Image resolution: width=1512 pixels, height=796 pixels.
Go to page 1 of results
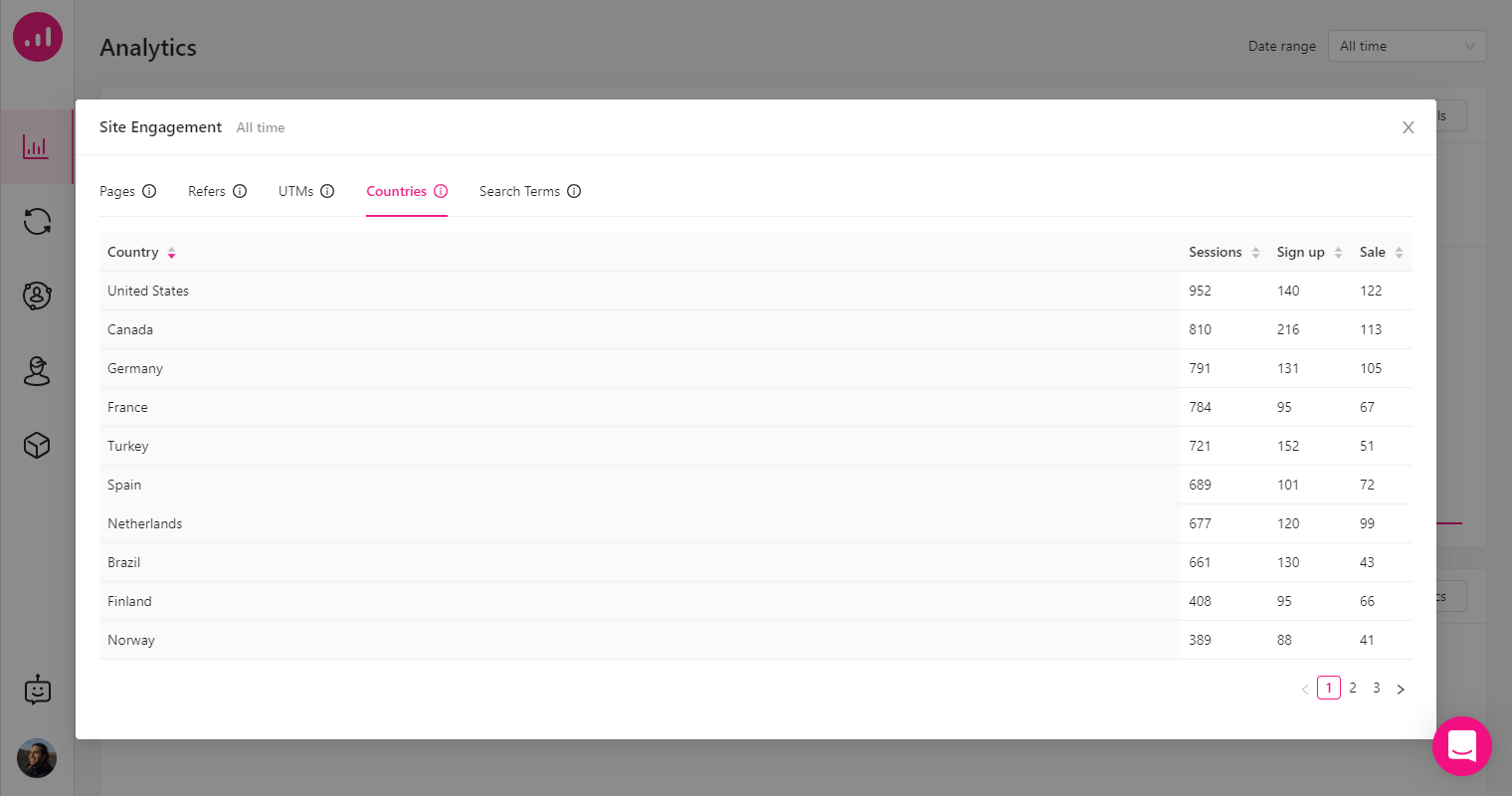pos(1329,688)
